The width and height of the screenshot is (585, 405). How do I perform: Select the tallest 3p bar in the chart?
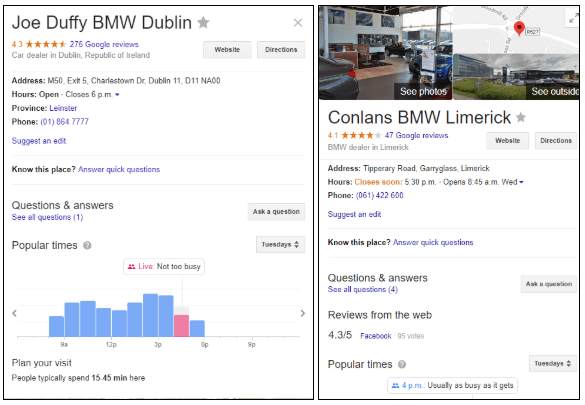point(150,315)
